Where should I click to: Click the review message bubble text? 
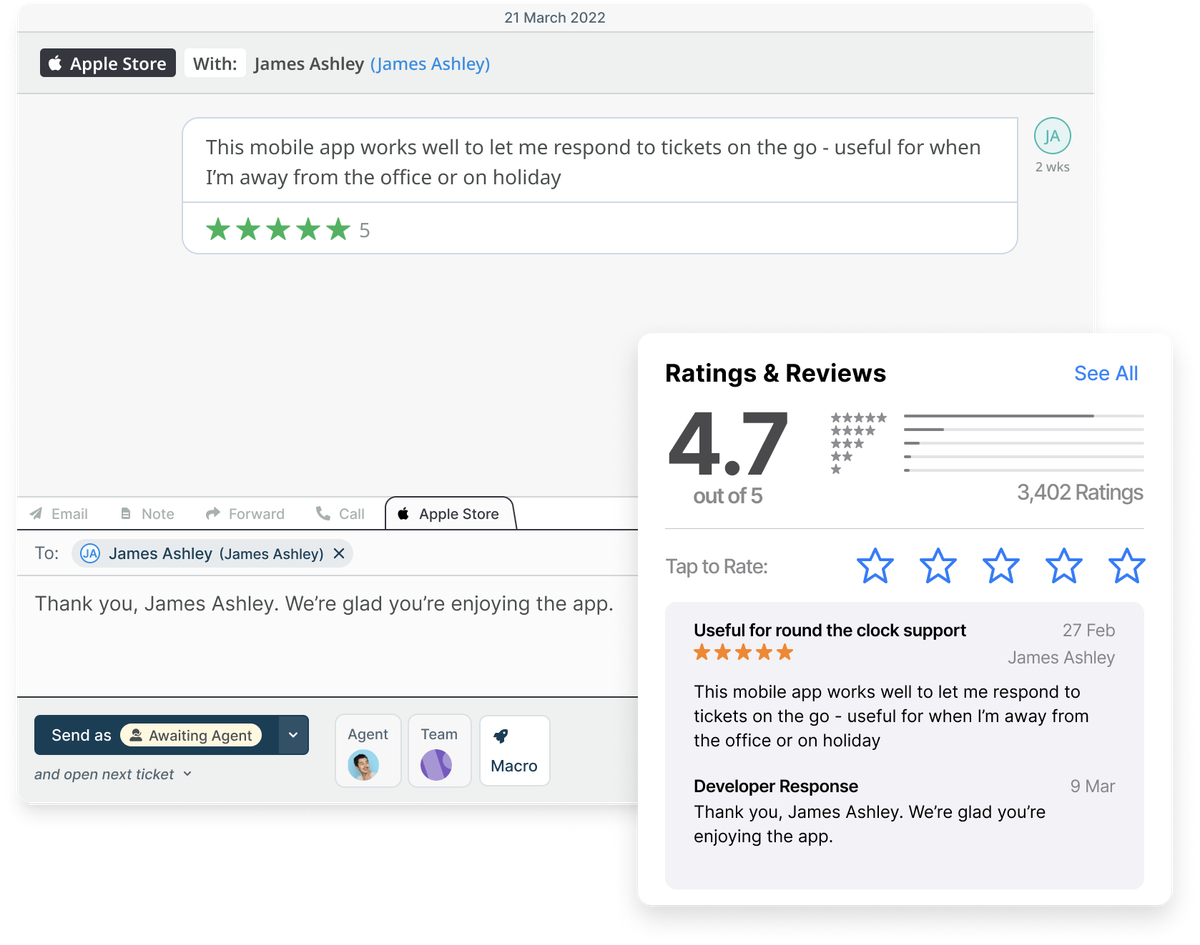pos(593,162)
